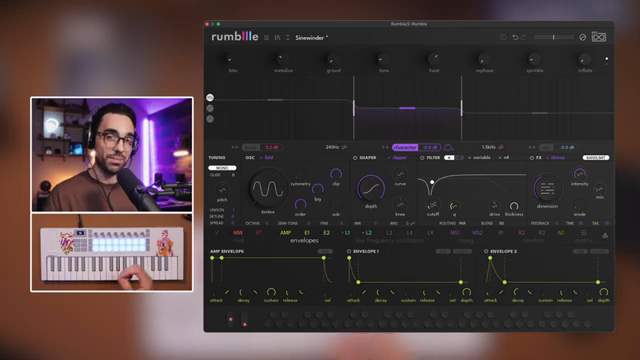
Task: Click the undo arrow icon
Action: 515,37
